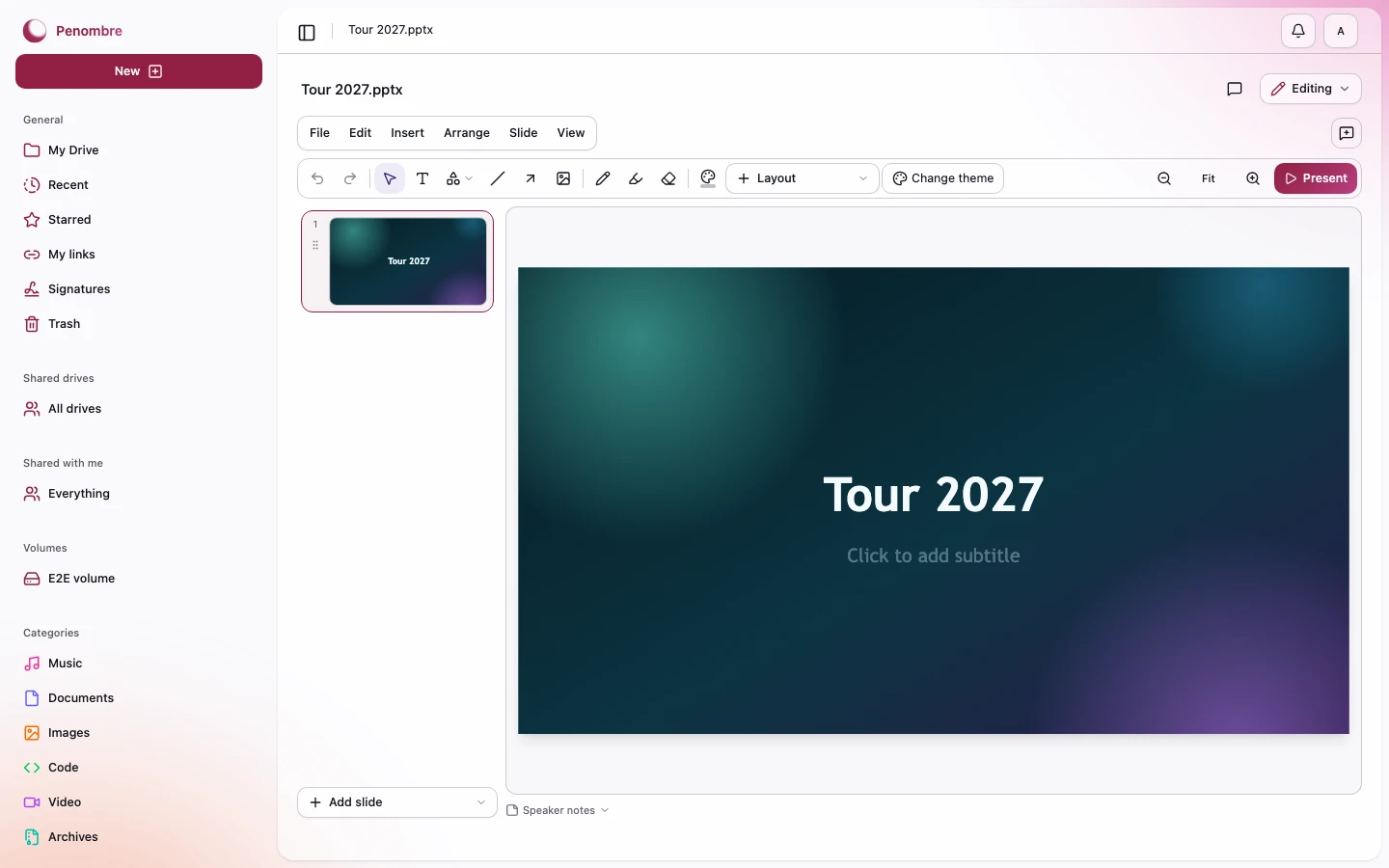Screen dimensions: 1389x868
Task: Expand the Add slide options chevron
Action: (x=481, y=802)
